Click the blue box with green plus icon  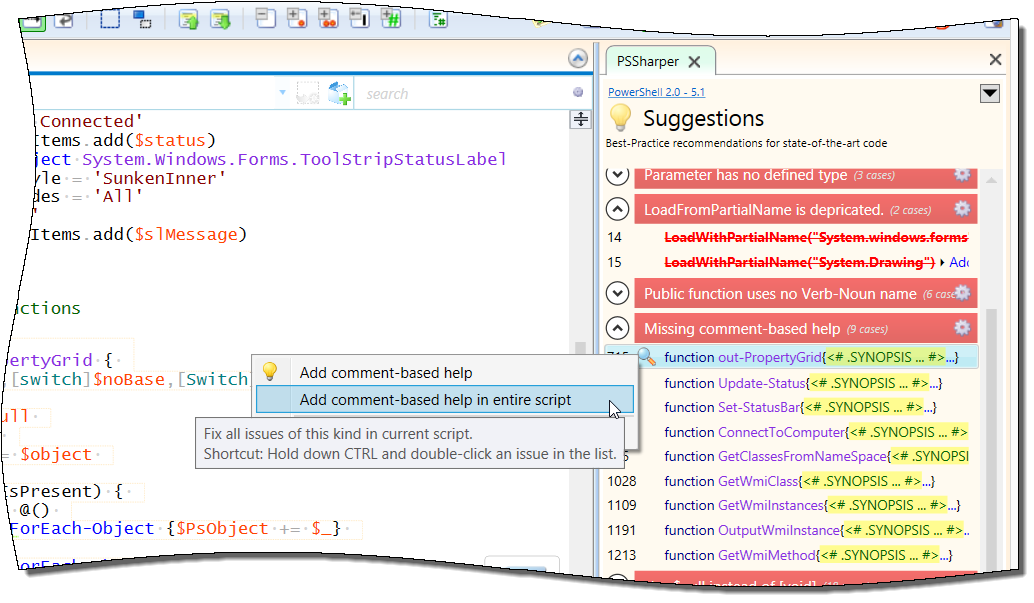pyautogui.click(x=340, y=94)
